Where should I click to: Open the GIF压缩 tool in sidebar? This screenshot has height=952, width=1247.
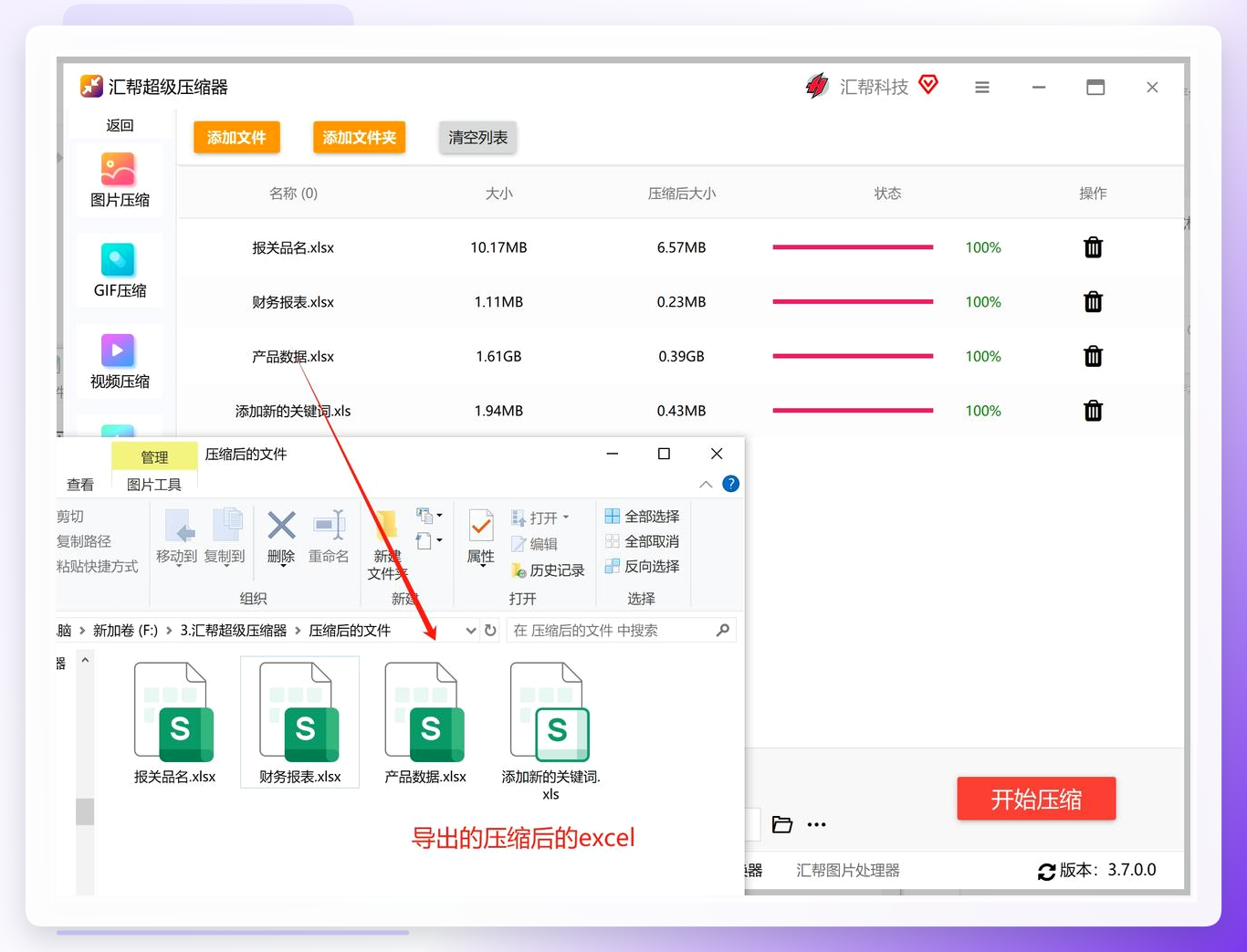[x=120, y=270]
